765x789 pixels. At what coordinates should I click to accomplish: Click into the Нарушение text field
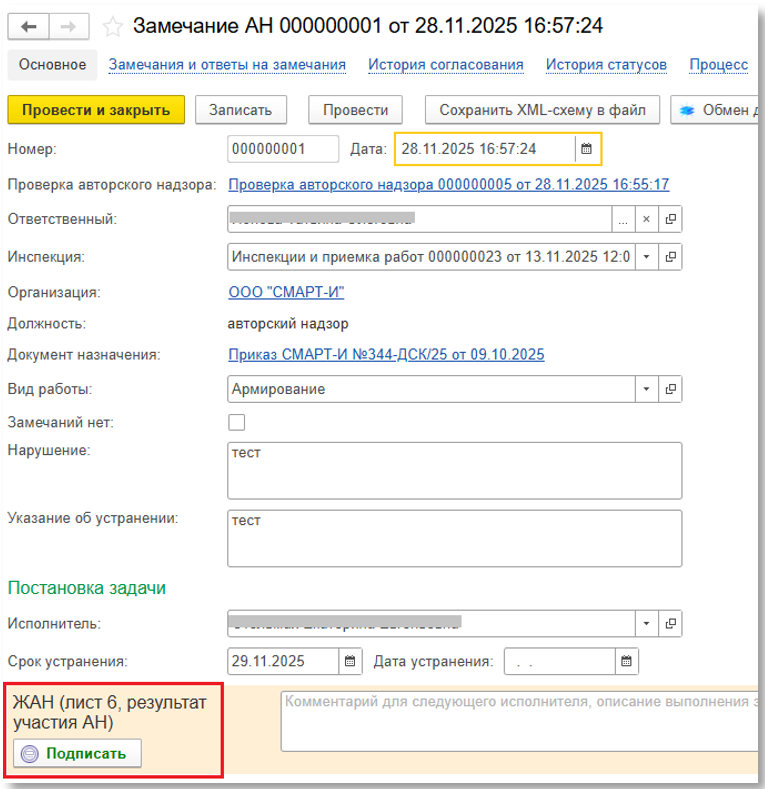tap(454, 470)
